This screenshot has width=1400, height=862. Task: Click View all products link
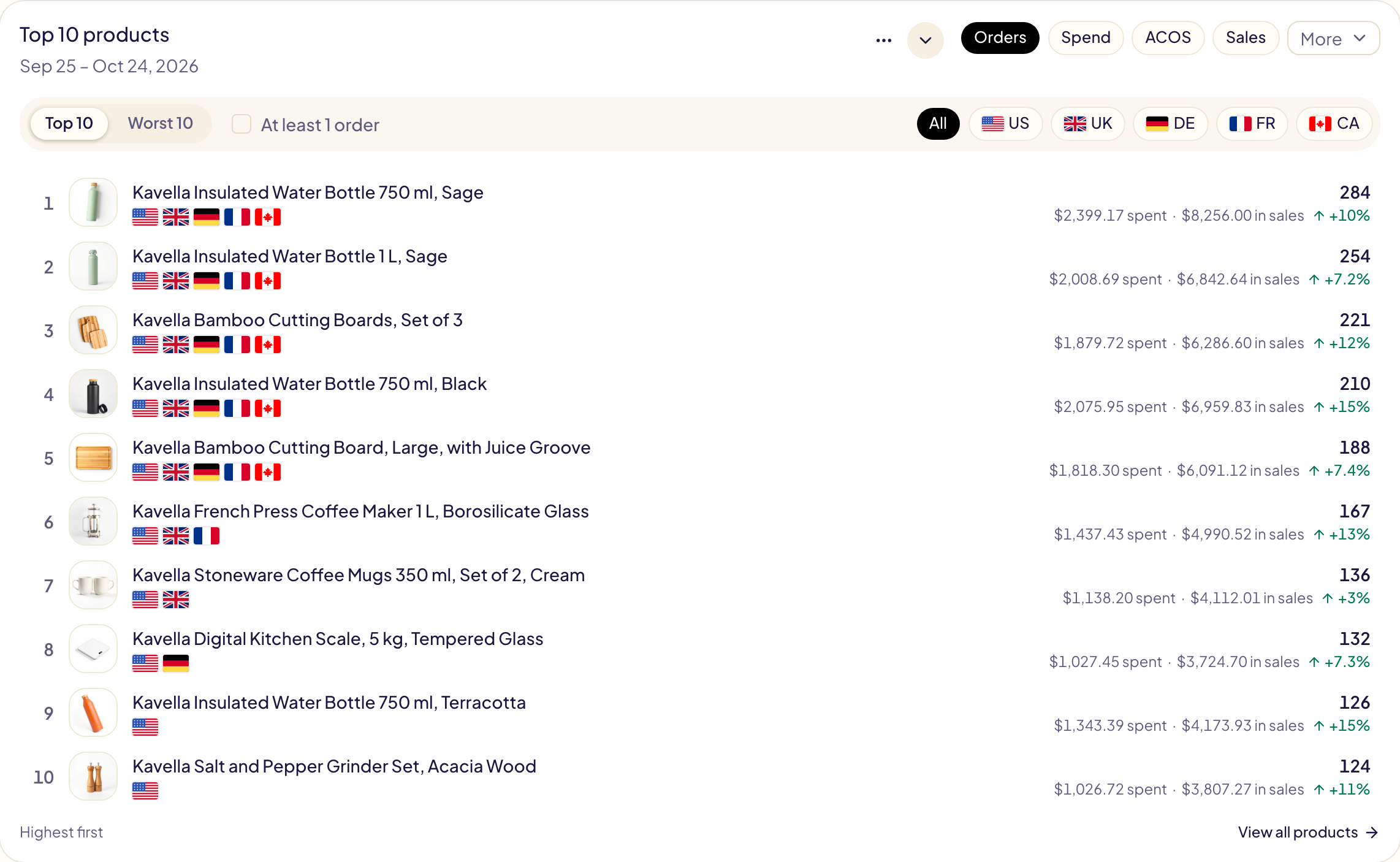coord(1307,832)
